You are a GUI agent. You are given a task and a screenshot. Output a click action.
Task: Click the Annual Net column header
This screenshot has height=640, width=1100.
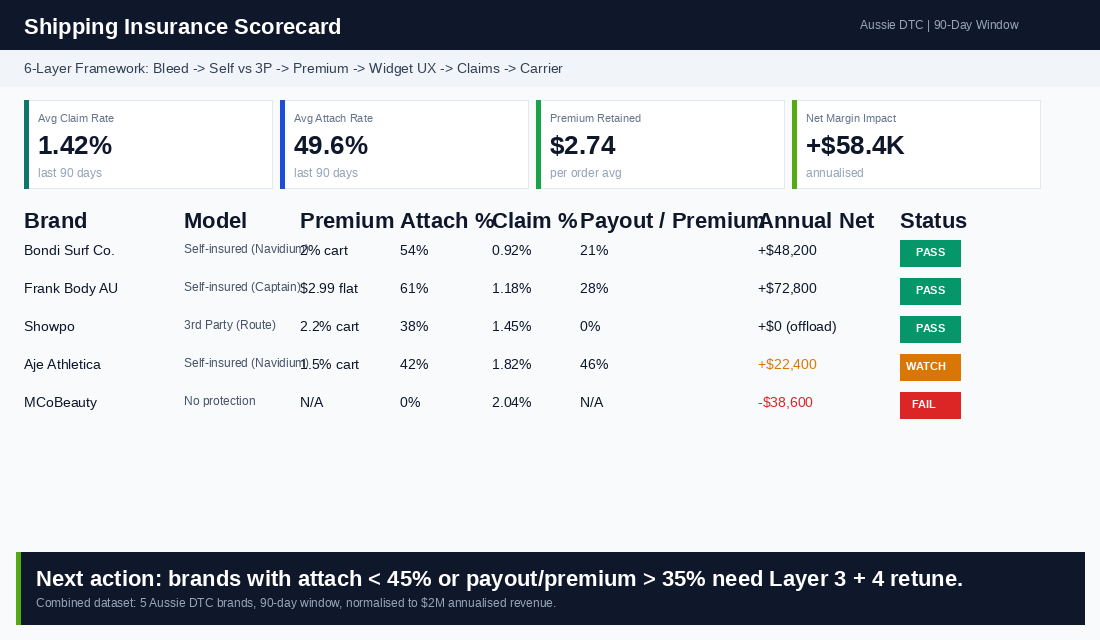coord(816,220)
